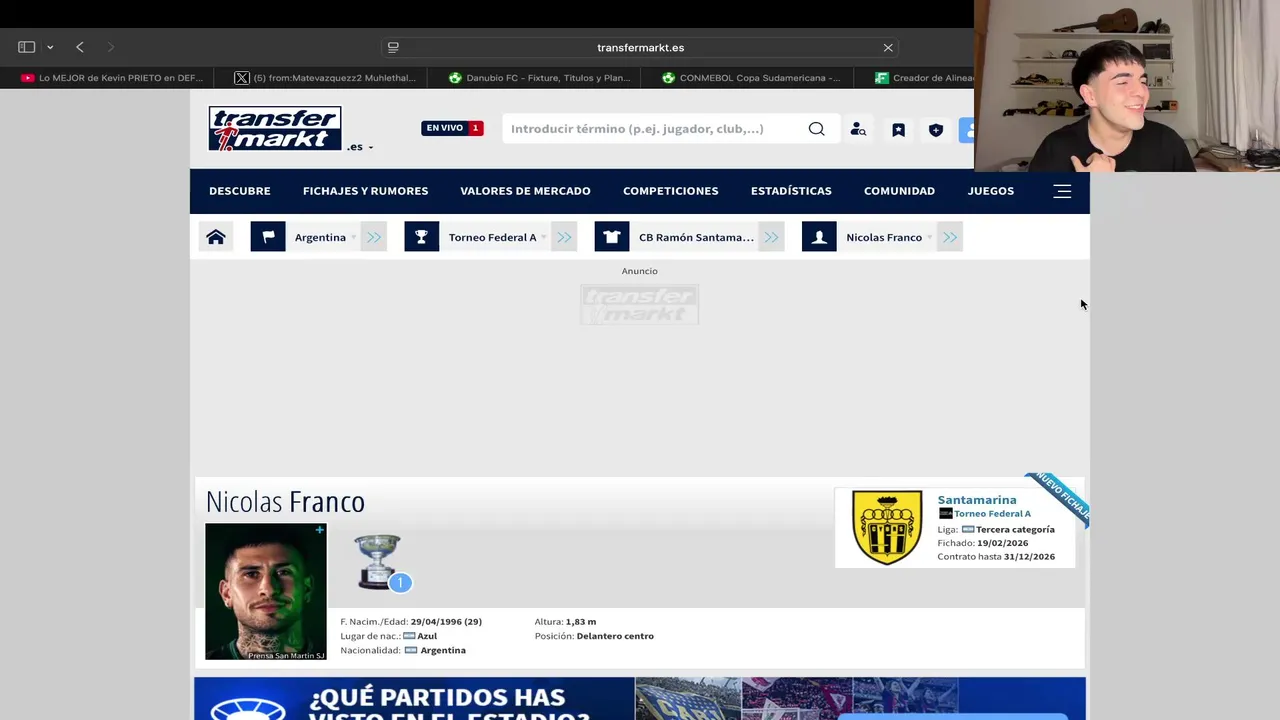Screen dimensions: 1280x720
Task: Open the Torneo Federal A breadcrumb dropdown
Action: [543, 238]
